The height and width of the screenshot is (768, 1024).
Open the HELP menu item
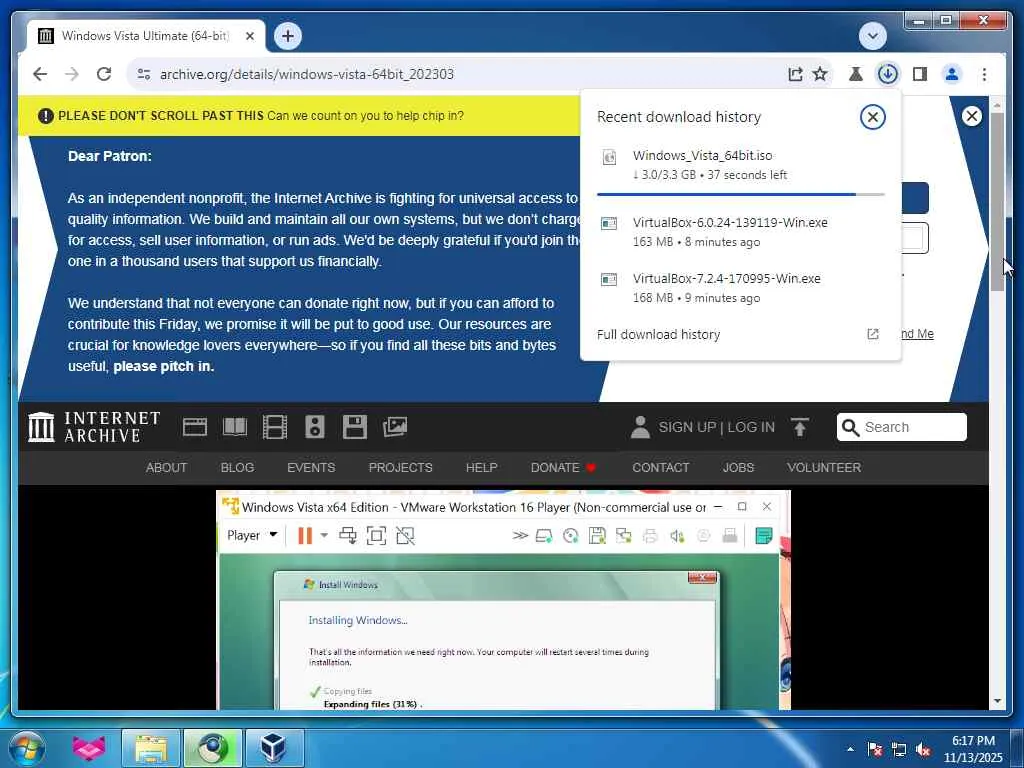click(x=481, y=468)
